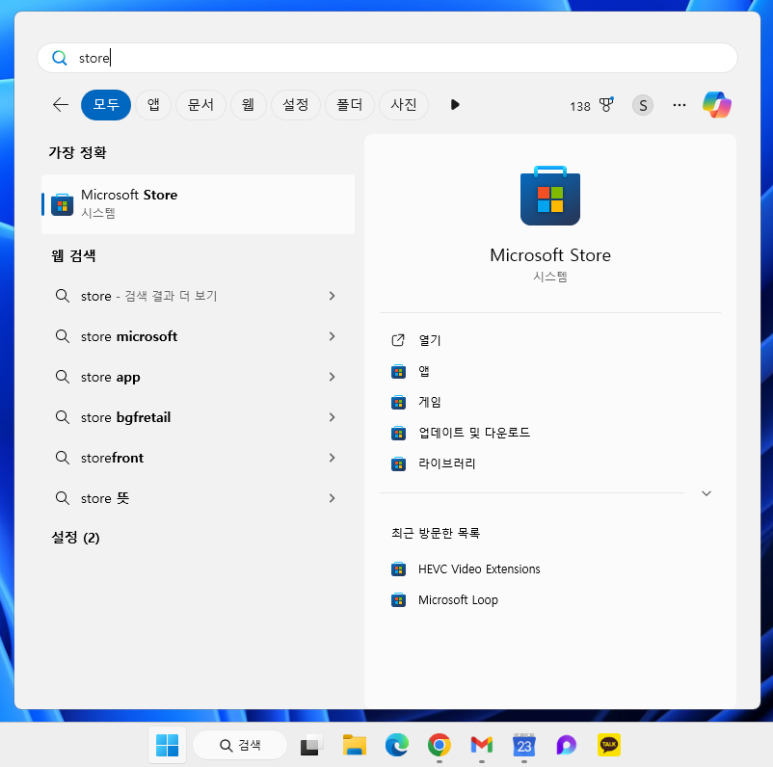Expand the chevron next to 'store bgfretail'
Screen dimensions: 773x767
(x=332, y=417)
